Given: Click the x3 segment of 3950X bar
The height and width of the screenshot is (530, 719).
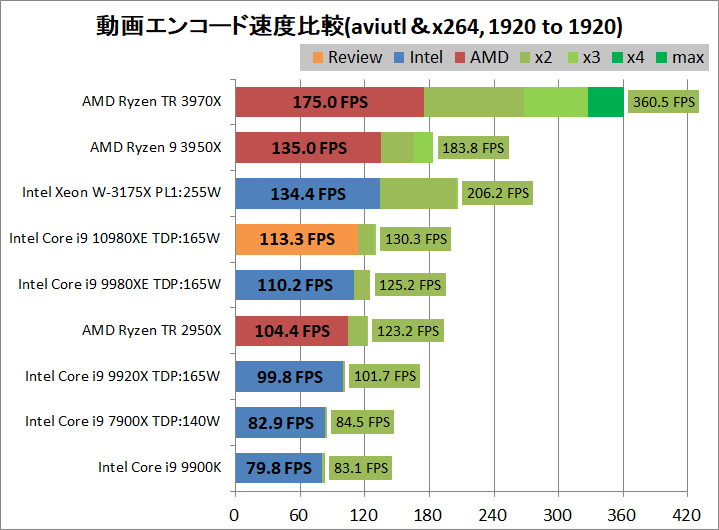Looking at the screenshot, I should pos(424,148).
